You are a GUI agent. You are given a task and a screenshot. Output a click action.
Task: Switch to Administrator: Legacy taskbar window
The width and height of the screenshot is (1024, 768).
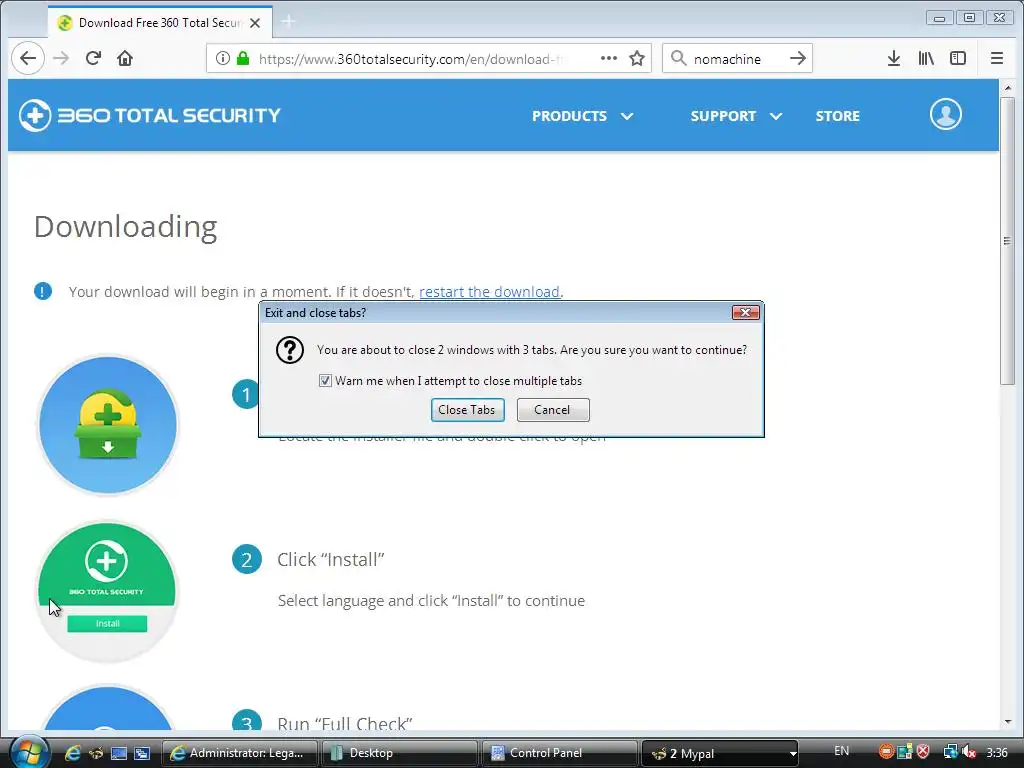click(239, 753)
